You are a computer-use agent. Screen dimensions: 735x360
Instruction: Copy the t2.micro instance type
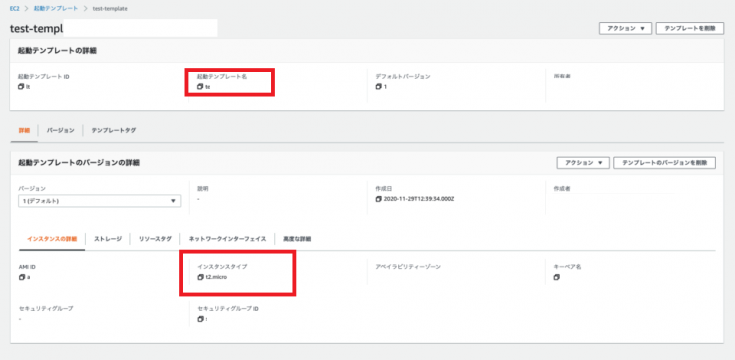click(201, 278)
